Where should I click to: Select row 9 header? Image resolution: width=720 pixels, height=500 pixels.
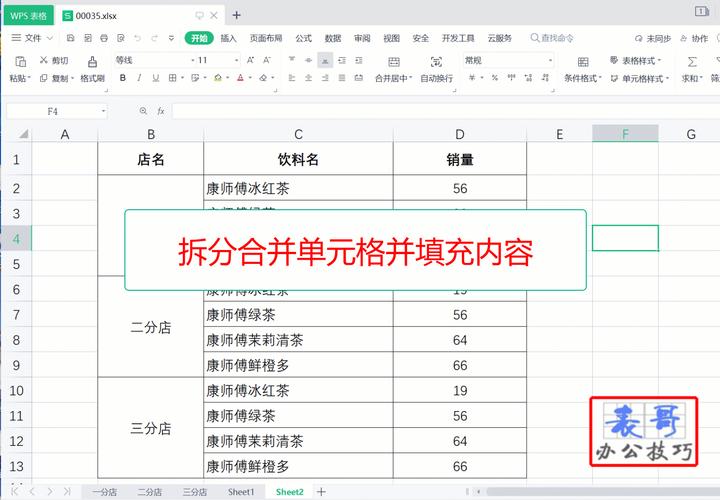click(x=16, y=365)
